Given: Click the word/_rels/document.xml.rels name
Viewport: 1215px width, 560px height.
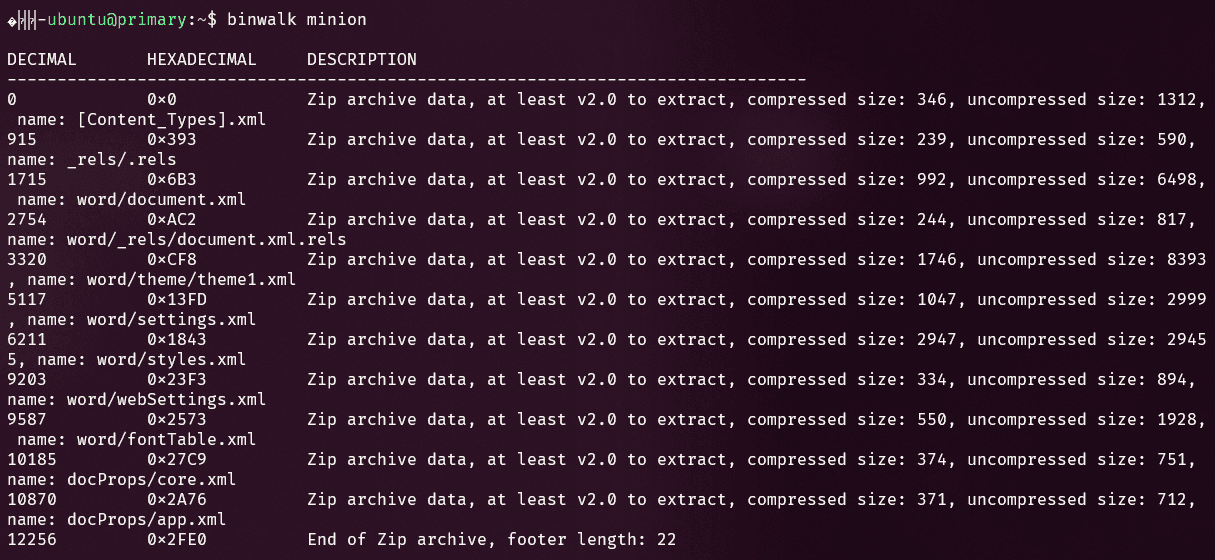Looking at the screenshot, I should [206, 240].
